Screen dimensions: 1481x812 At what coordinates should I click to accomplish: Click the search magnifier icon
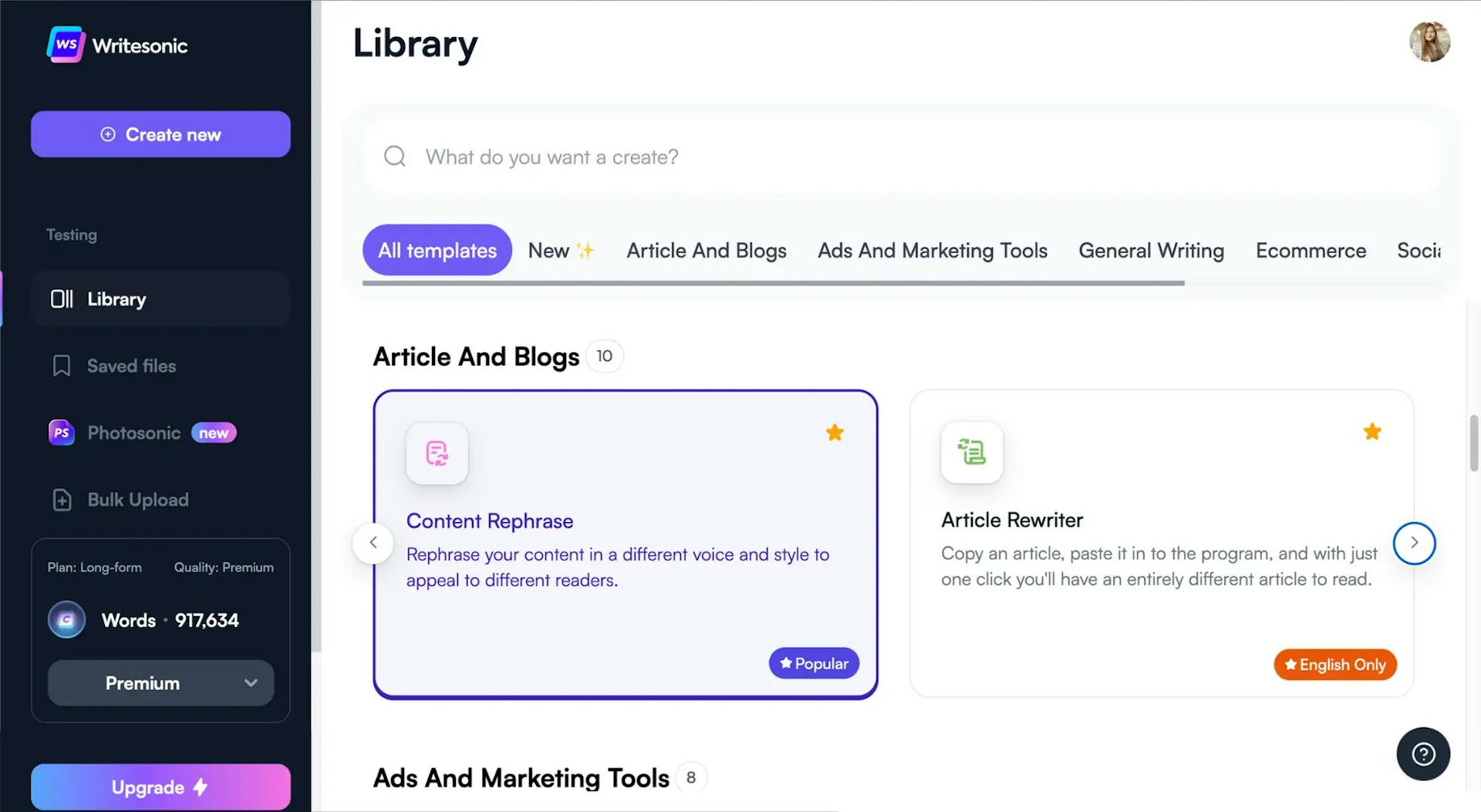[394, 156]
